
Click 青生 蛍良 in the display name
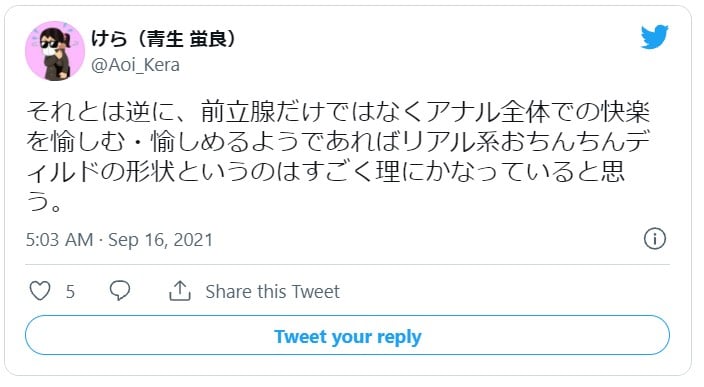(185, 39)
